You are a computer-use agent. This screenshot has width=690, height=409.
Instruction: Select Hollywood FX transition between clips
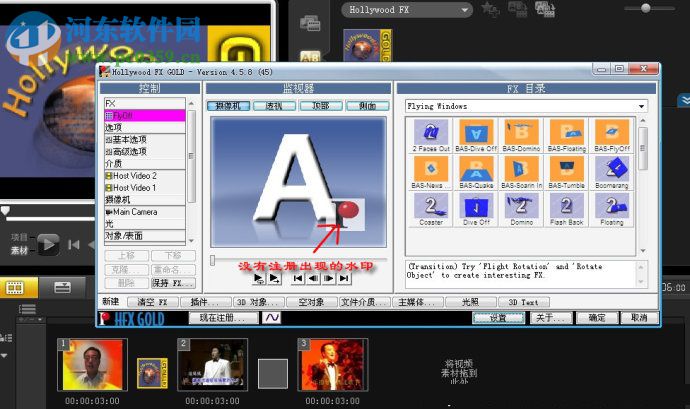coord(152,373)
